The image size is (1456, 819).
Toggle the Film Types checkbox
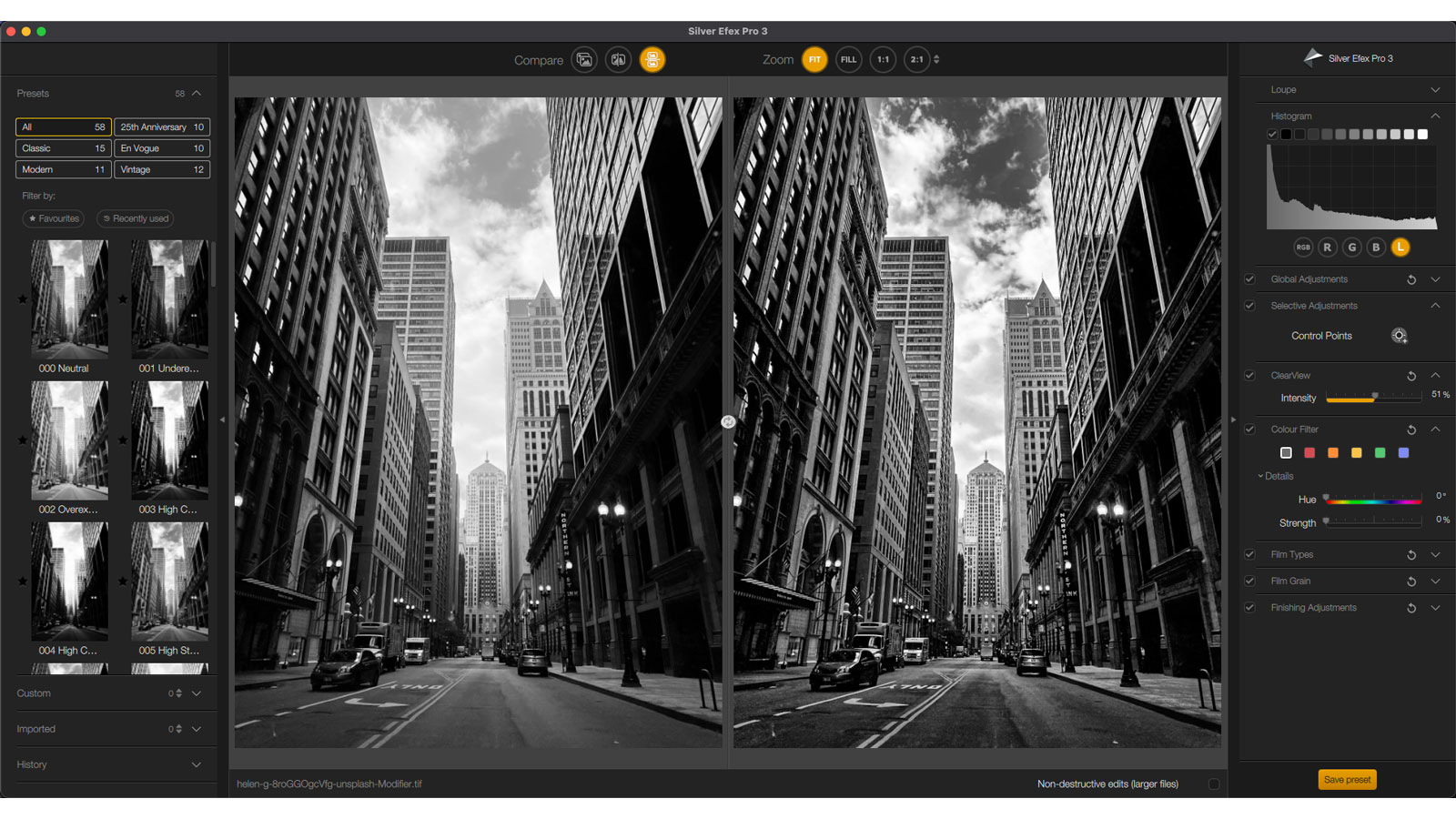1250,554
